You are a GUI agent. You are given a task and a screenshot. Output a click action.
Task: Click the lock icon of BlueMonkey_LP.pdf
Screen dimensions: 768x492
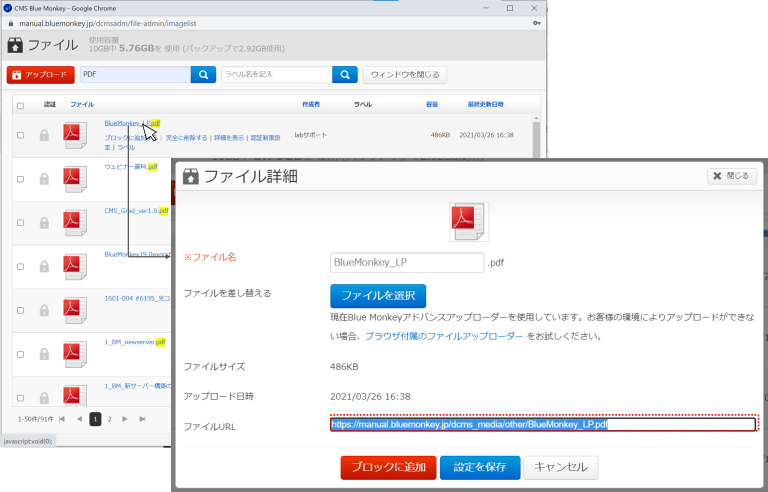click(x=44, y=135)
